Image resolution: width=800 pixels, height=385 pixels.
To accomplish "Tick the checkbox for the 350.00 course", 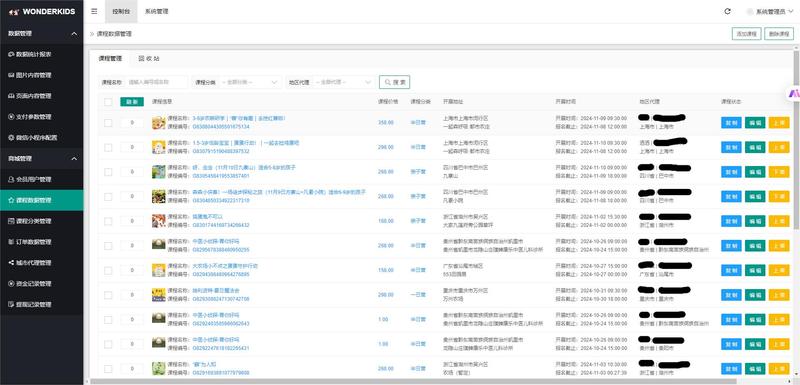I will coord(108,122).
